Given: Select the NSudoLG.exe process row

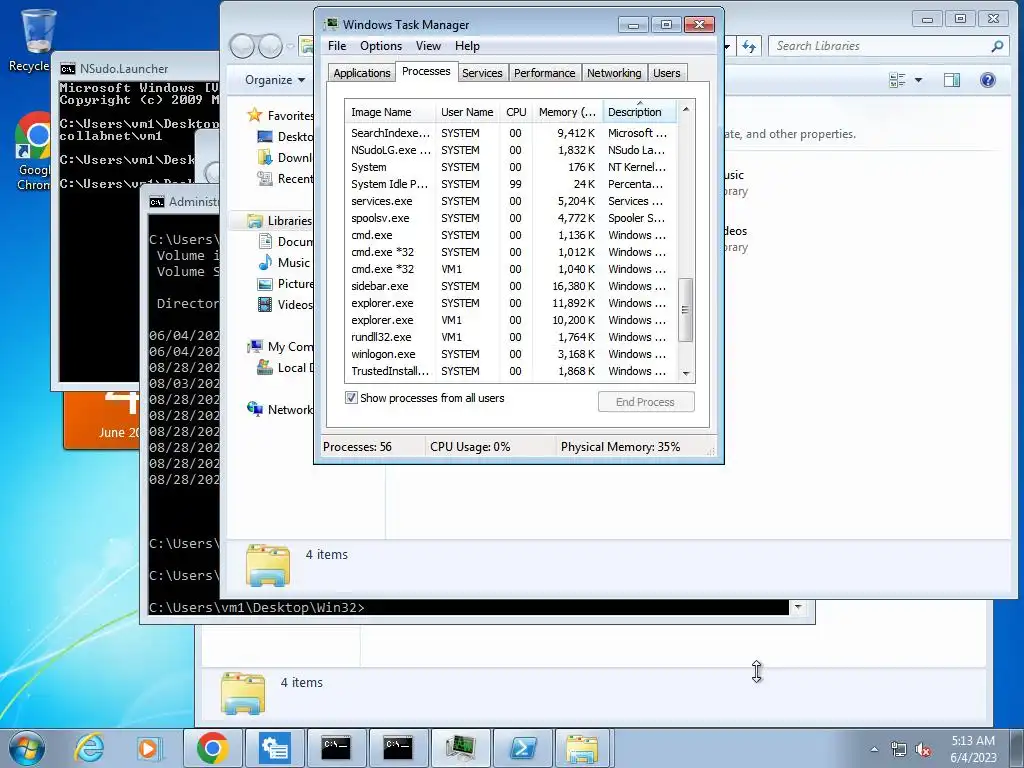Looking at the screenshot, I should (x=511, y=150).
